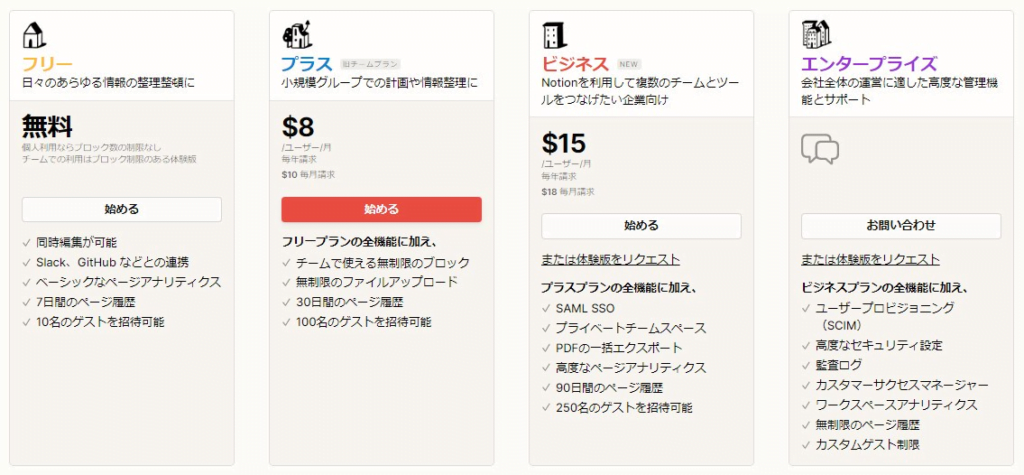
Task: Click the Plus plan building icon
Action: (x=297, y=35)
